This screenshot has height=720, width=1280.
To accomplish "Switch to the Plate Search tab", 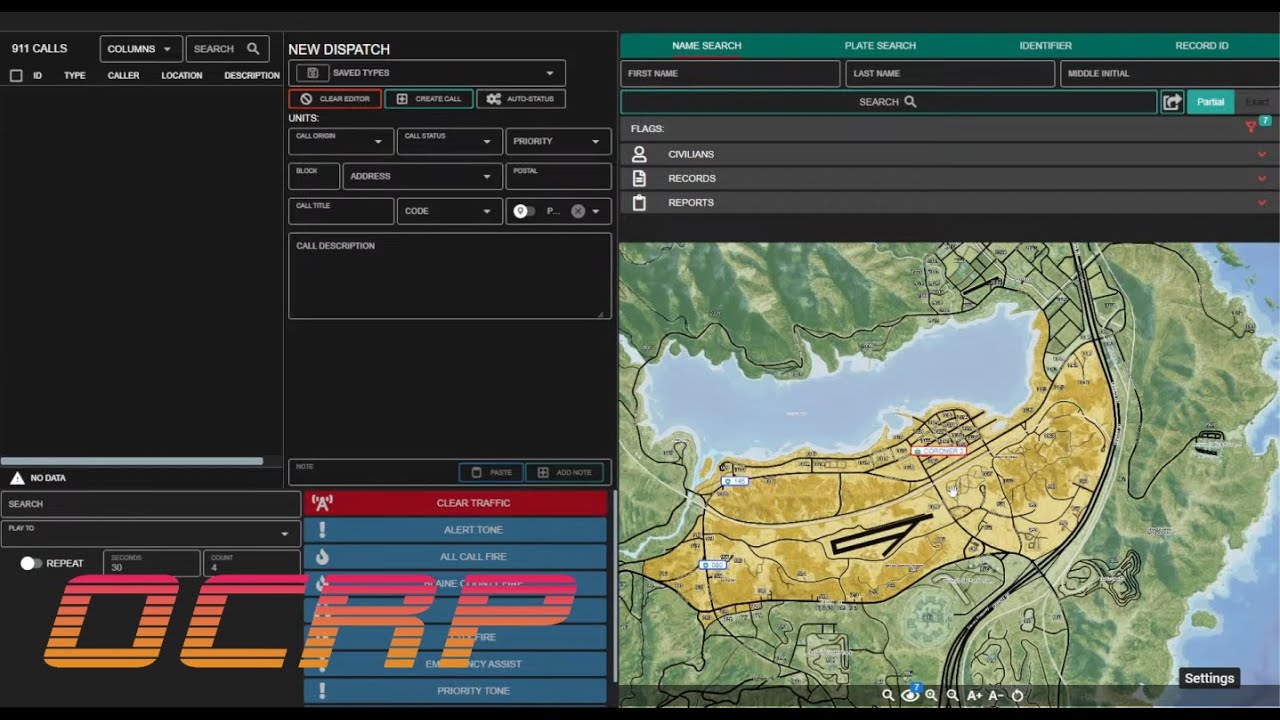I will pyautogui.click(x=880, y=46).
